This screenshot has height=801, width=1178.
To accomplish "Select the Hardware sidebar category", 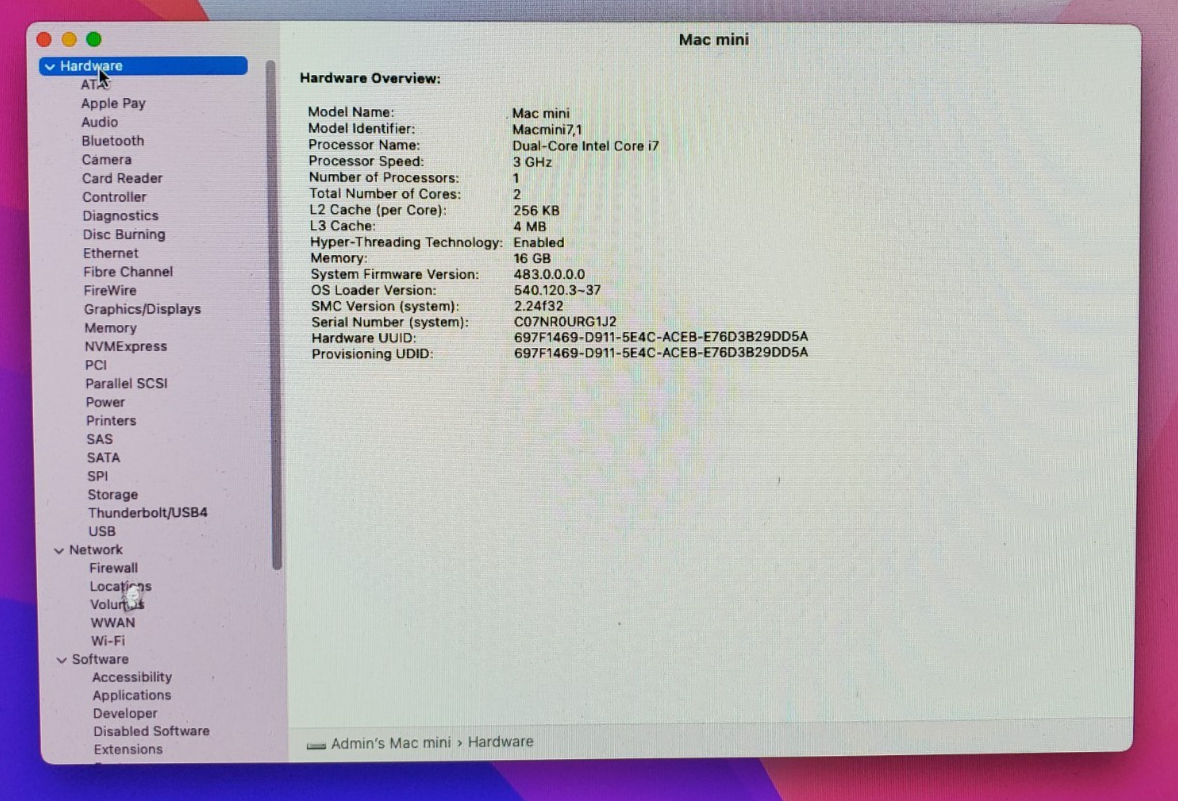I will 143,66.
